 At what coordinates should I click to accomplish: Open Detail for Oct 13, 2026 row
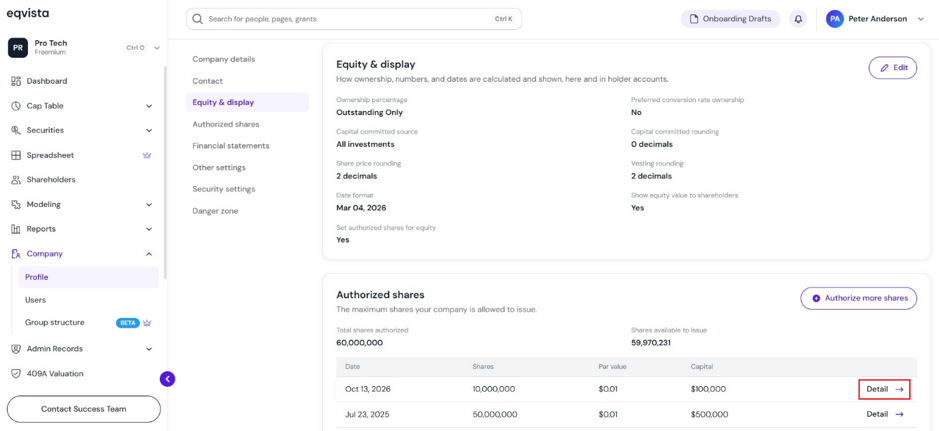click(x=885, y=389)
